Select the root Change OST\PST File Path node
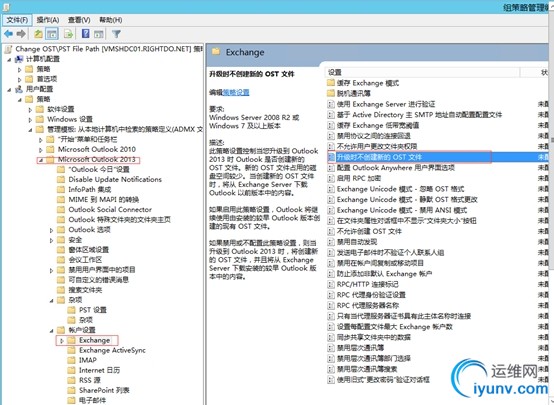The width and height of the screenshot is (554, 405). pos(103,49)
